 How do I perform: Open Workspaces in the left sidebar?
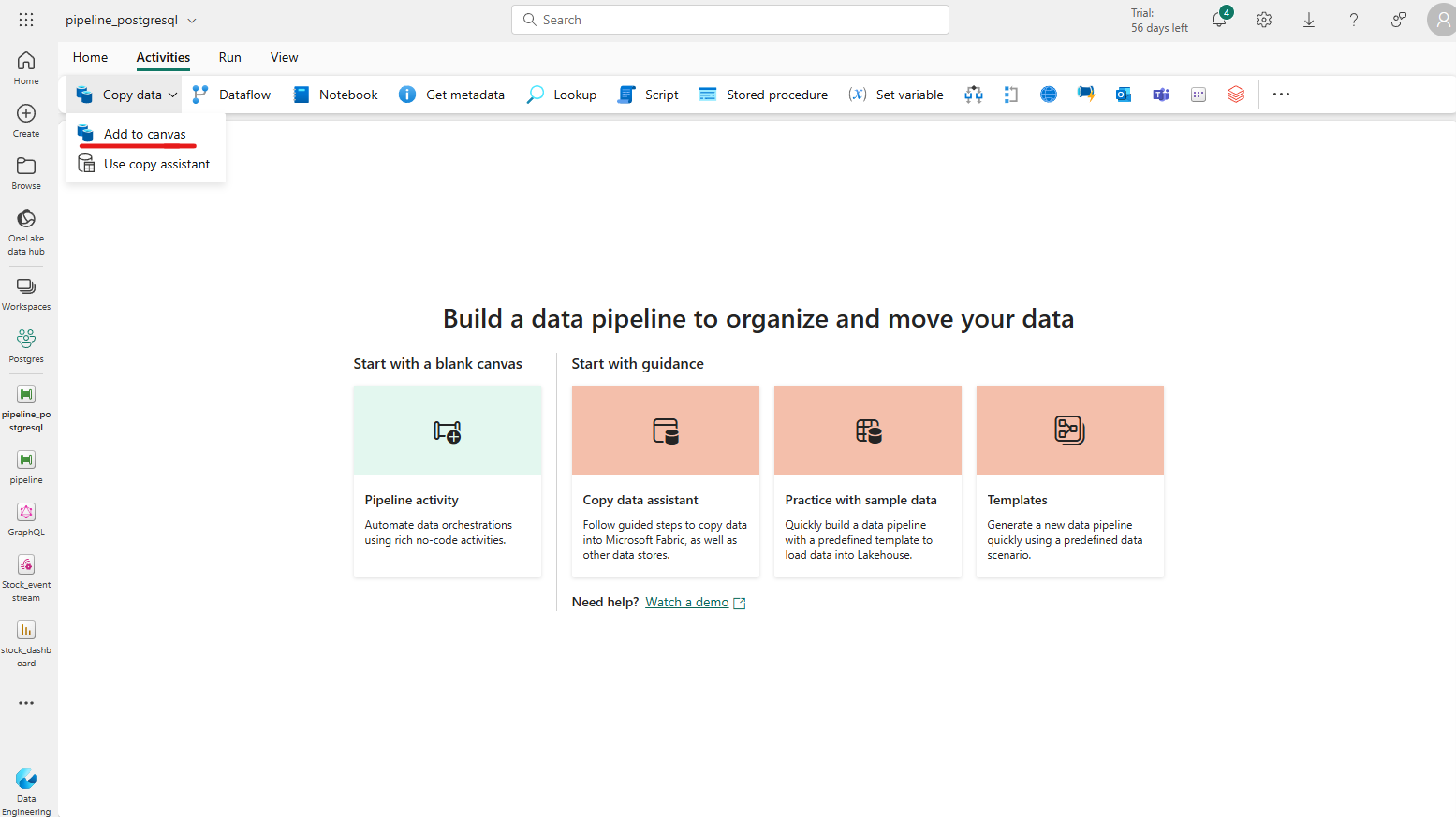point(26,293)
